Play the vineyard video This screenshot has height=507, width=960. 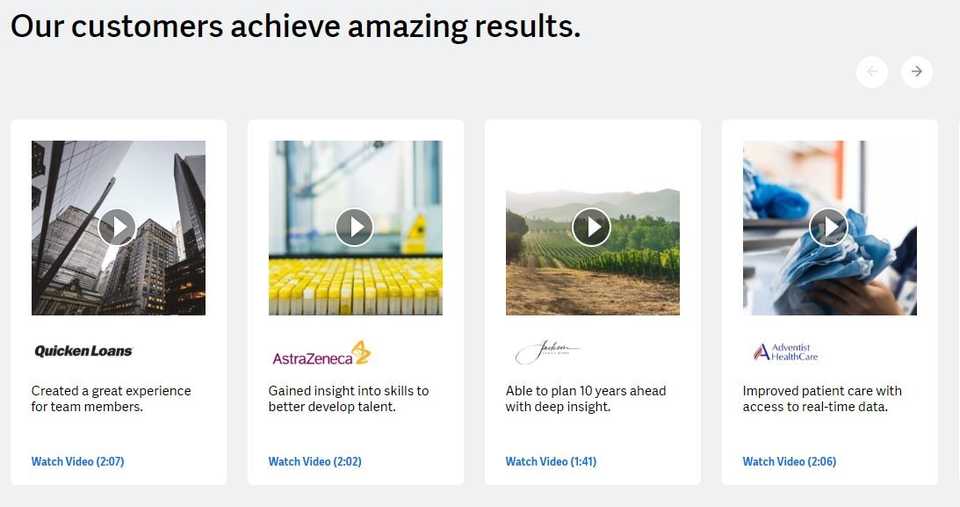[x=591, y=227]
